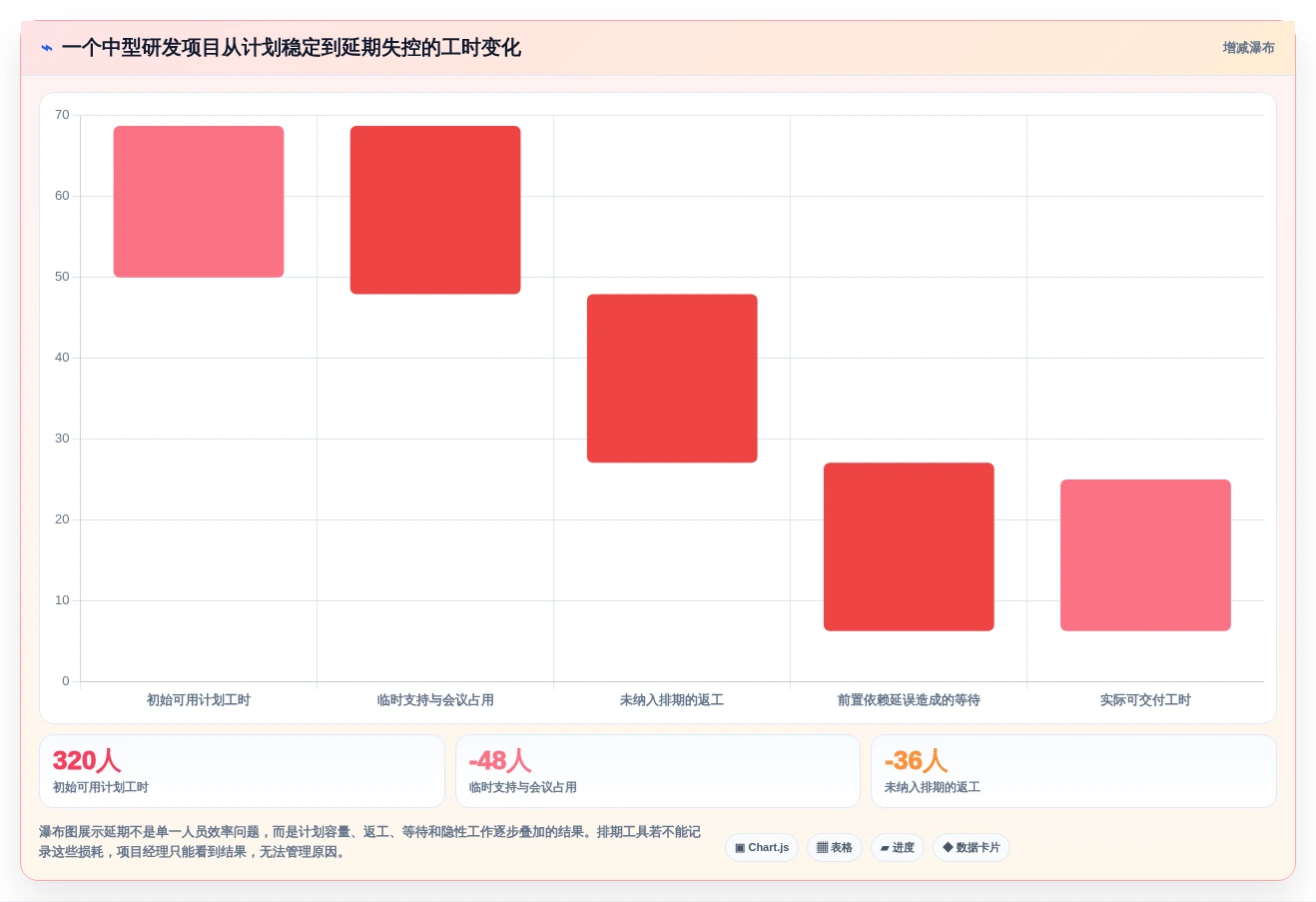Click the y-axis value 70
The width and height of the screenshot is (1316, 902).
(62, 115)
